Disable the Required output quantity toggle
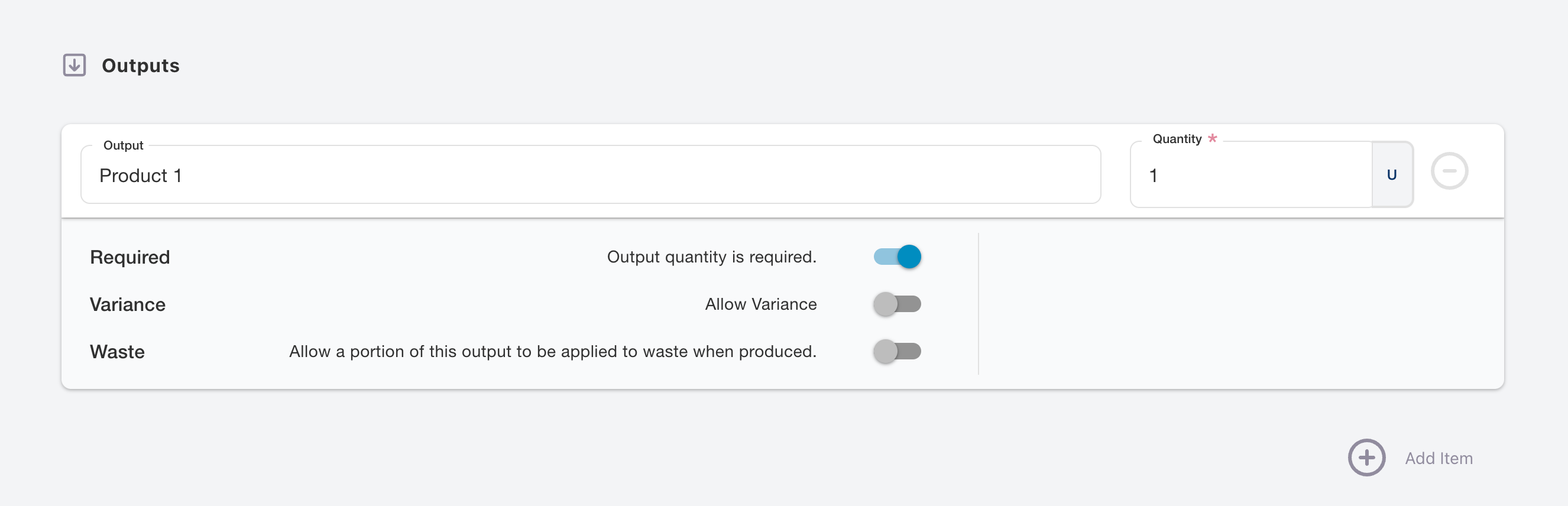Screen dimensions: 1568x506 [x=896, y=257]
